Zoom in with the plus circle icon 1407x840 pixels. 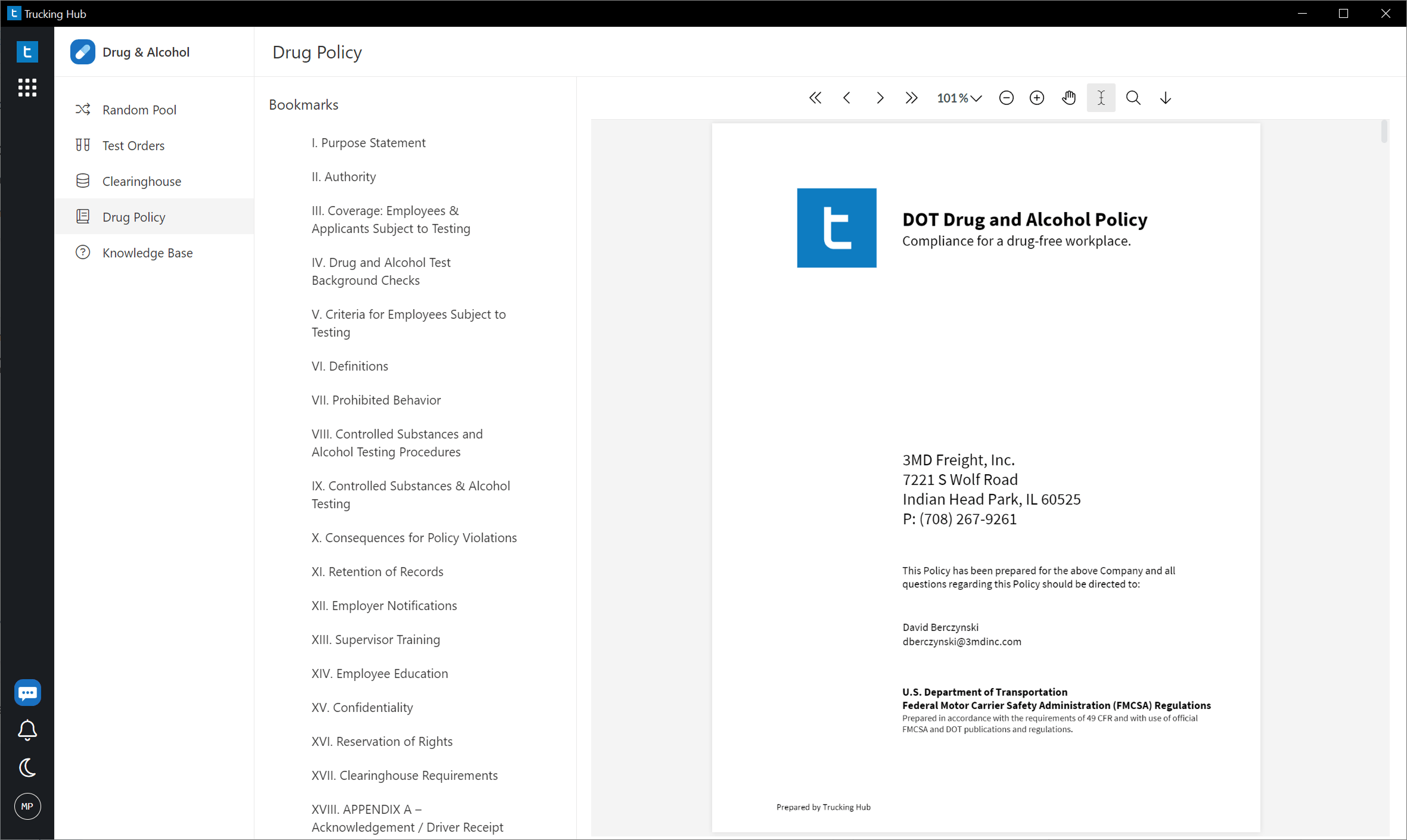(x=1037, y=98)
